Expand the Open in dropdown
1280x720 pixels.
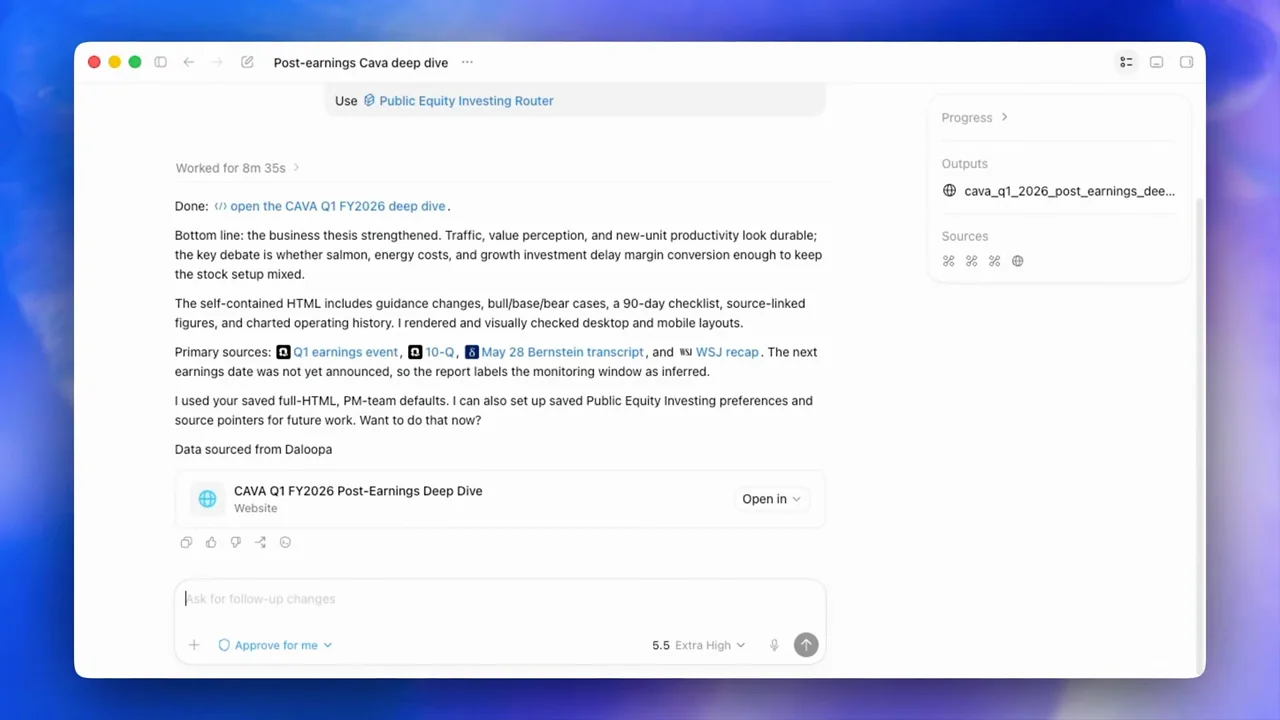pyautogui.click(x=771, y=499)
